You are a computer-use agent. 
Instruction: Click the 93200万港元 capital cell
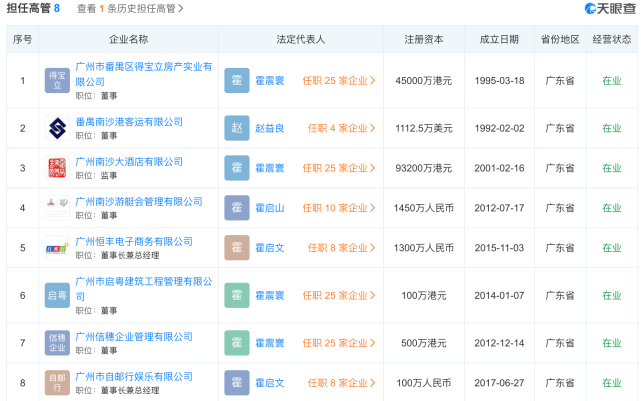424,168
